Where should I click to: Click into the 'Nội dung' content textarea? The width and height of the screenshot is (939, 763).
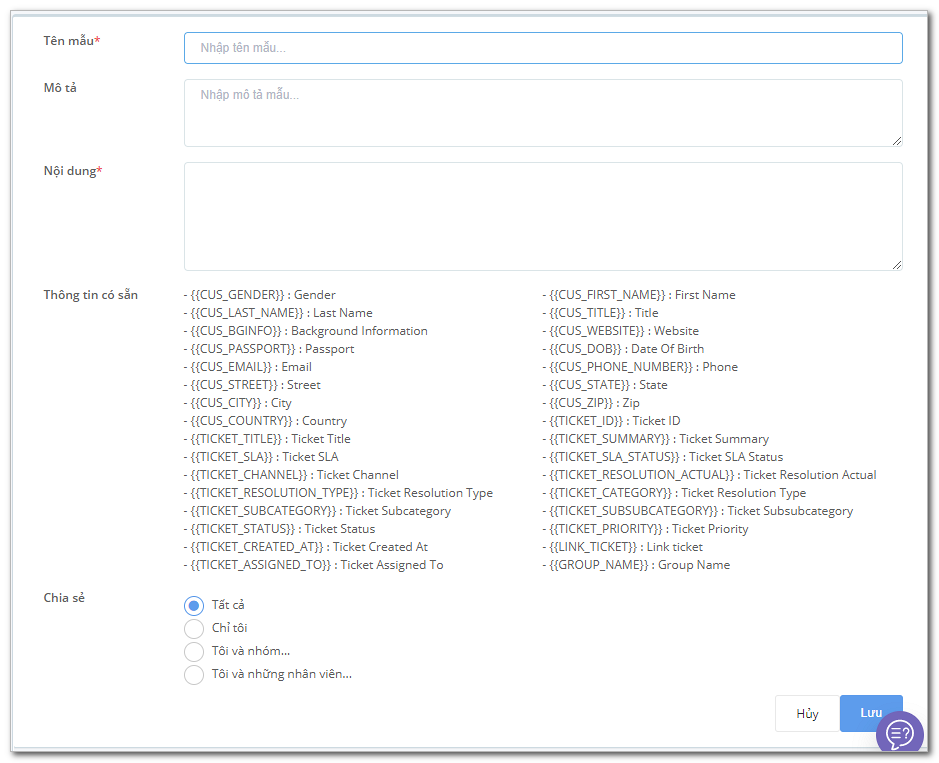pyautogui.click(x=543, y=217)
